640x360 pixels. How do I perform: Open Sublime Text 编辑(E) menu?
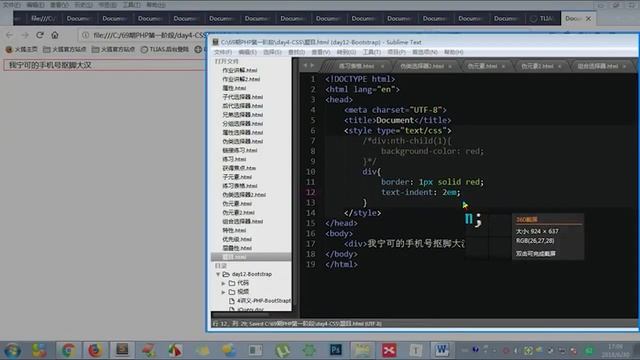point(247,52)
